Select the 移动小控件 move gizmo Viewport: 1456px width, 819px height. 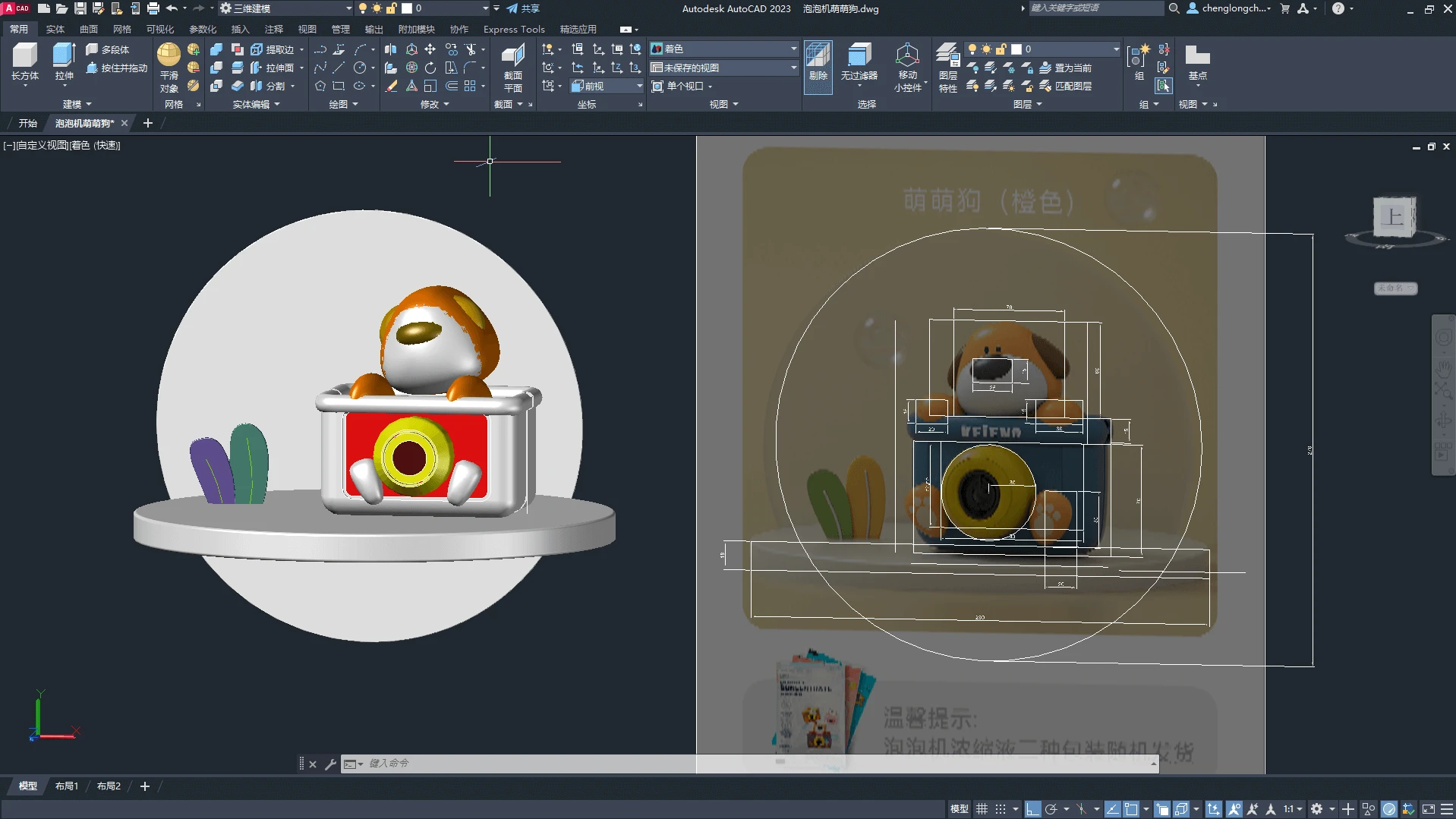(907, 67)
